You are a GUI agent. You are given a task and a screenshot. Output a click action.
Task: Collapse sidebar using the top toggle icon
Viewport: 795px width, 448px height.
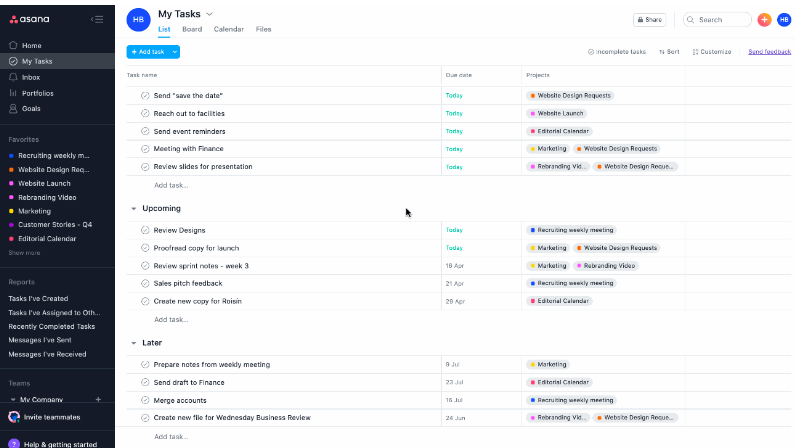[x=97, y=19]
